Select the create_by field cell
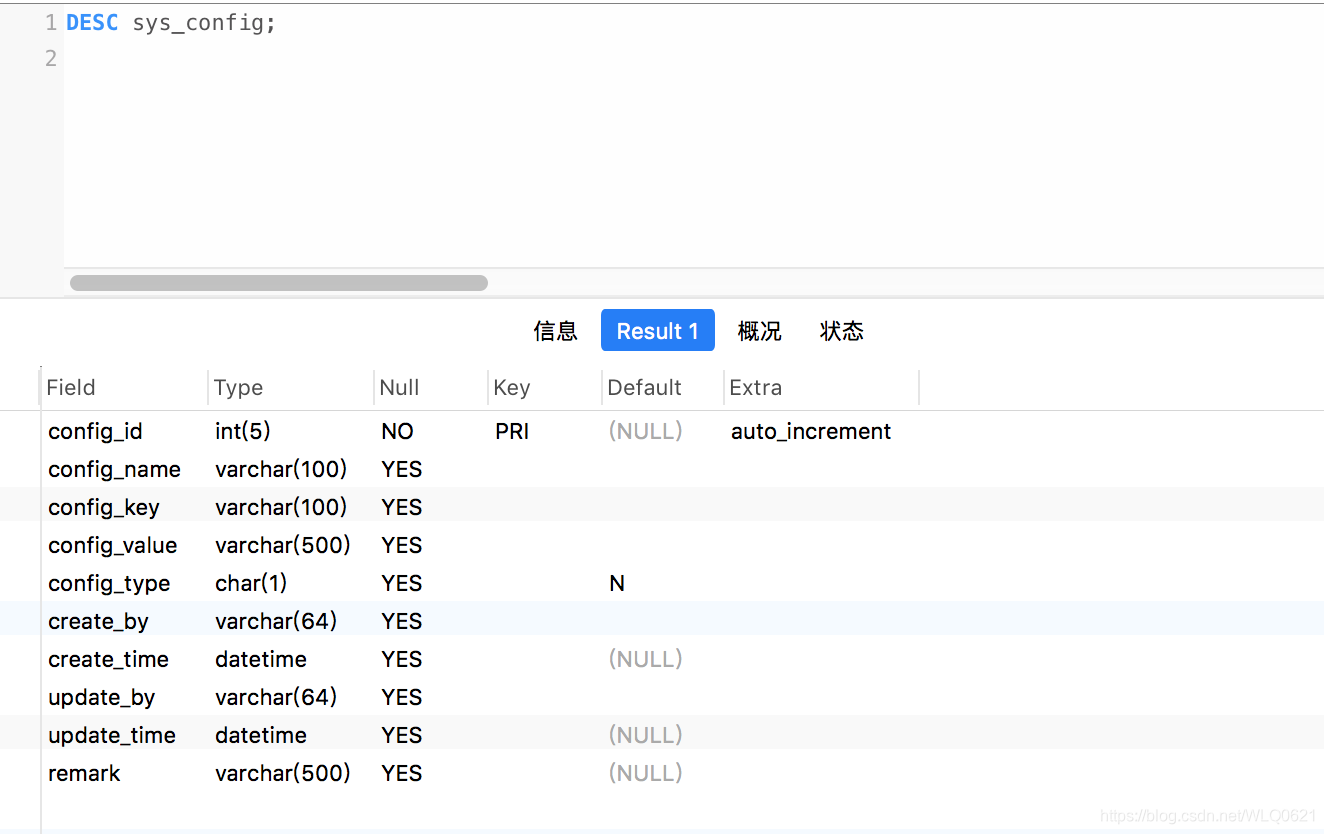 point(98,621)
